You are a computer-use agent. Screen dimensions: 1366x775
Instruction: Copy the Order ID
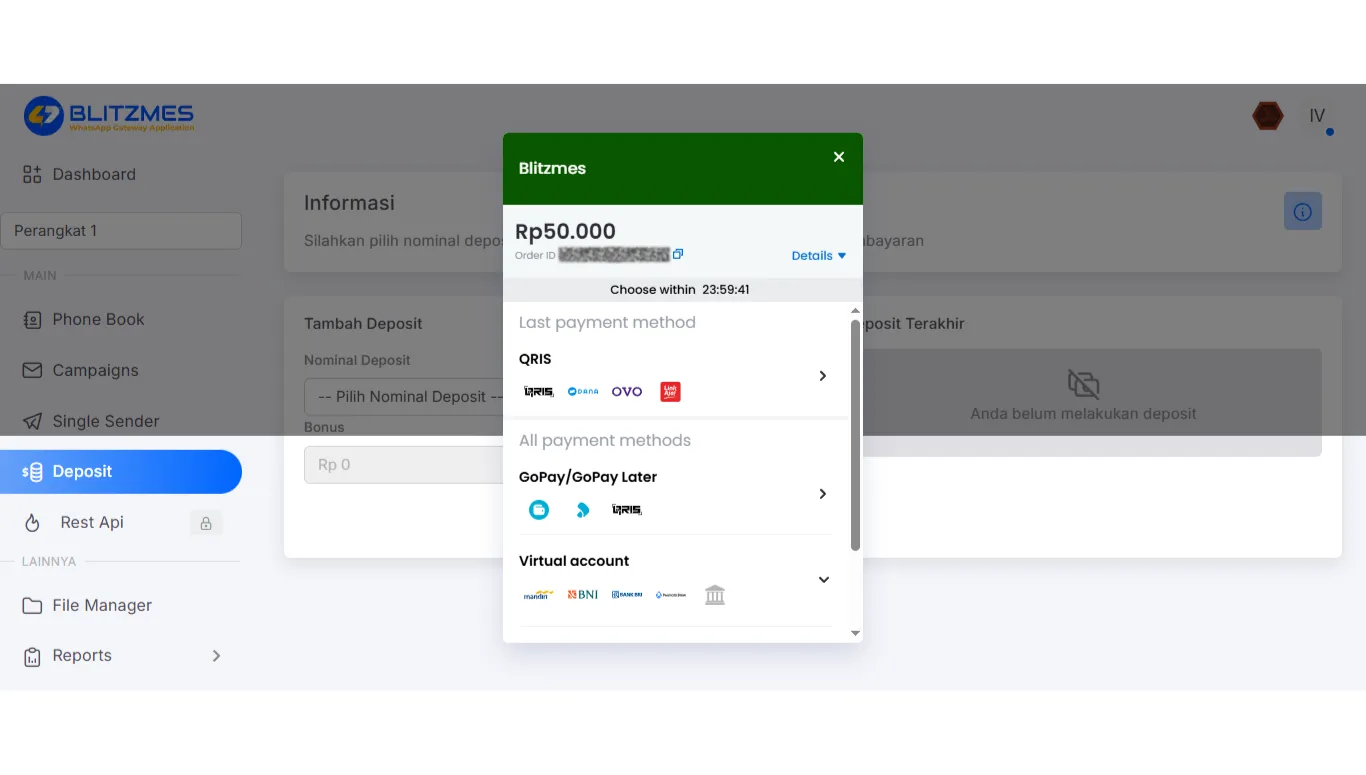coord(678,254)
